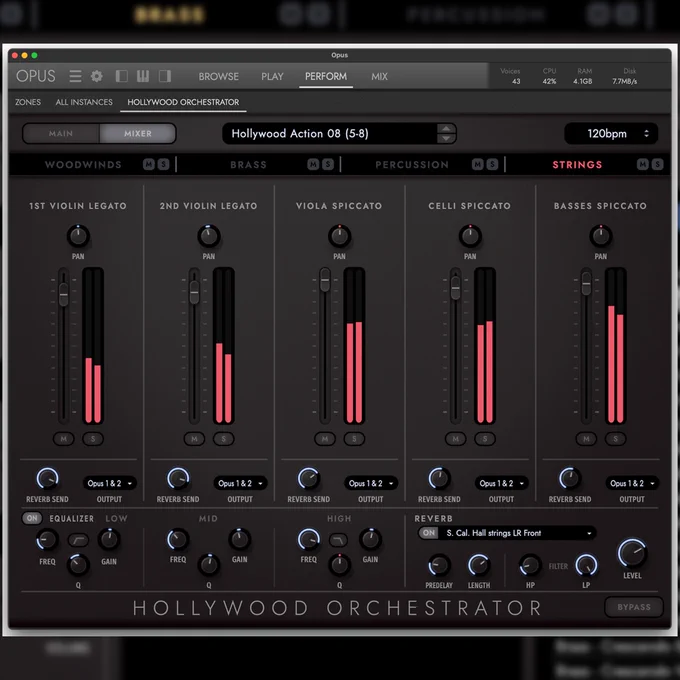Open the 120bpm tempo dropdown
This screenshot has height=680, width=680.
[611, 134]
